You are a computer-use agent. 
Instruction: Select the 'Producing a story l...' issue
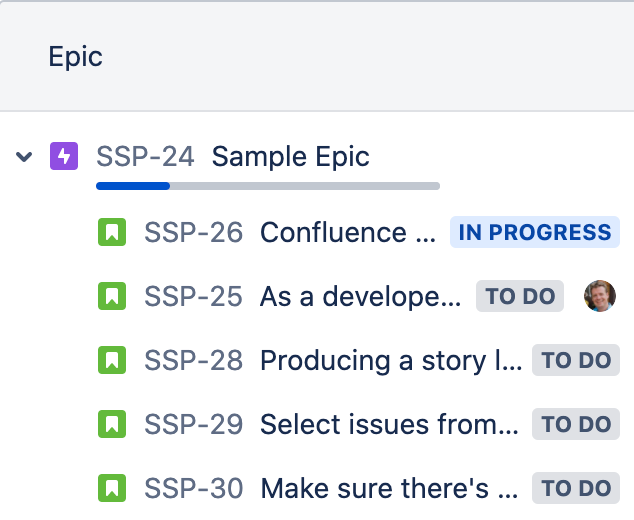[391, 360]
